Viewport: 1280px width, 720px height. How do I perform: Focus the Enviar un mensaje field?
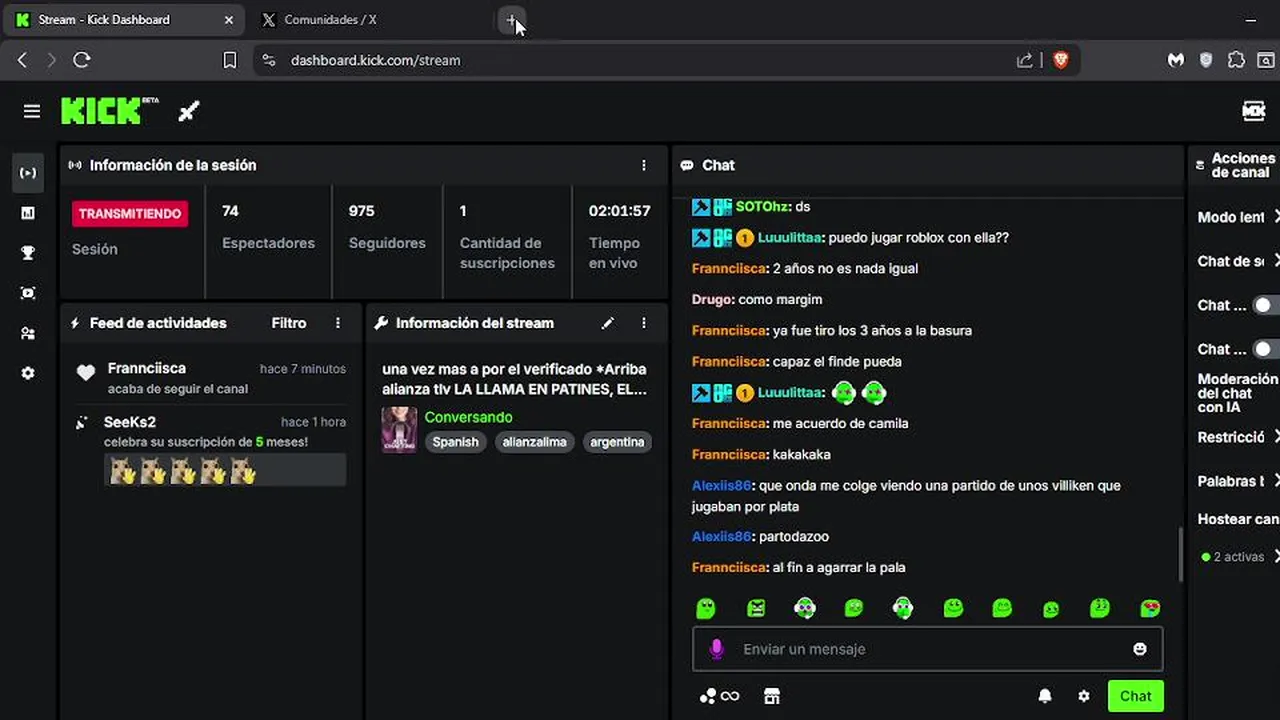pyautogui.click(x=928, y=649)
